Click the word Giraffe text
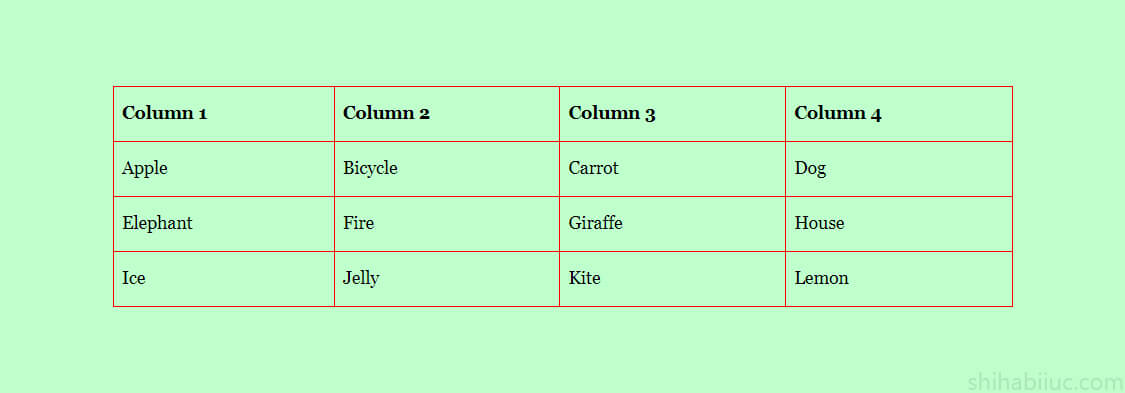1125x393 pixels. (x=596, y=223)
